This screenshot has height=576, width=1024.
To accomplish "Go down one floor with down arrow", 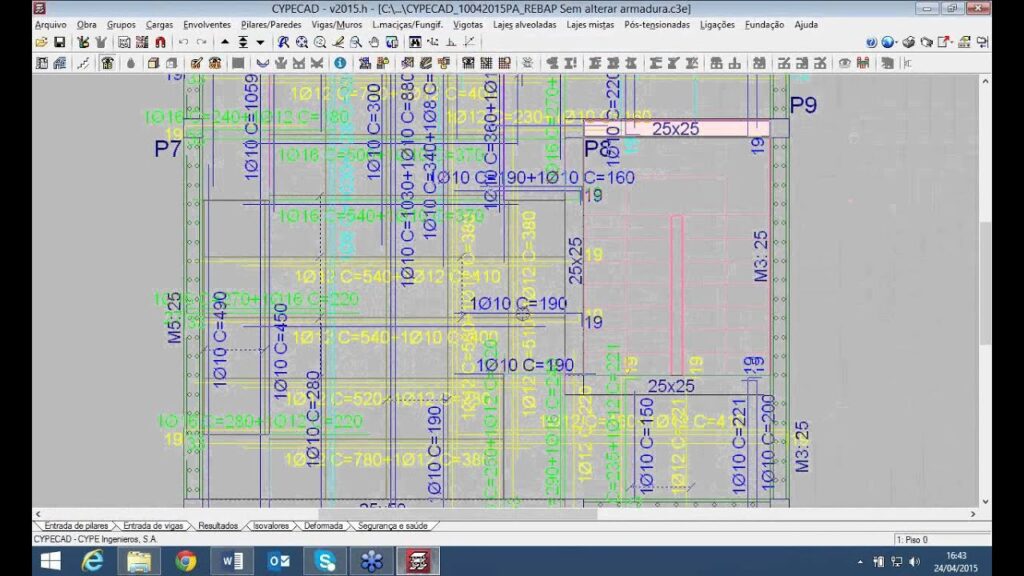I will click(x=260, y=43).
